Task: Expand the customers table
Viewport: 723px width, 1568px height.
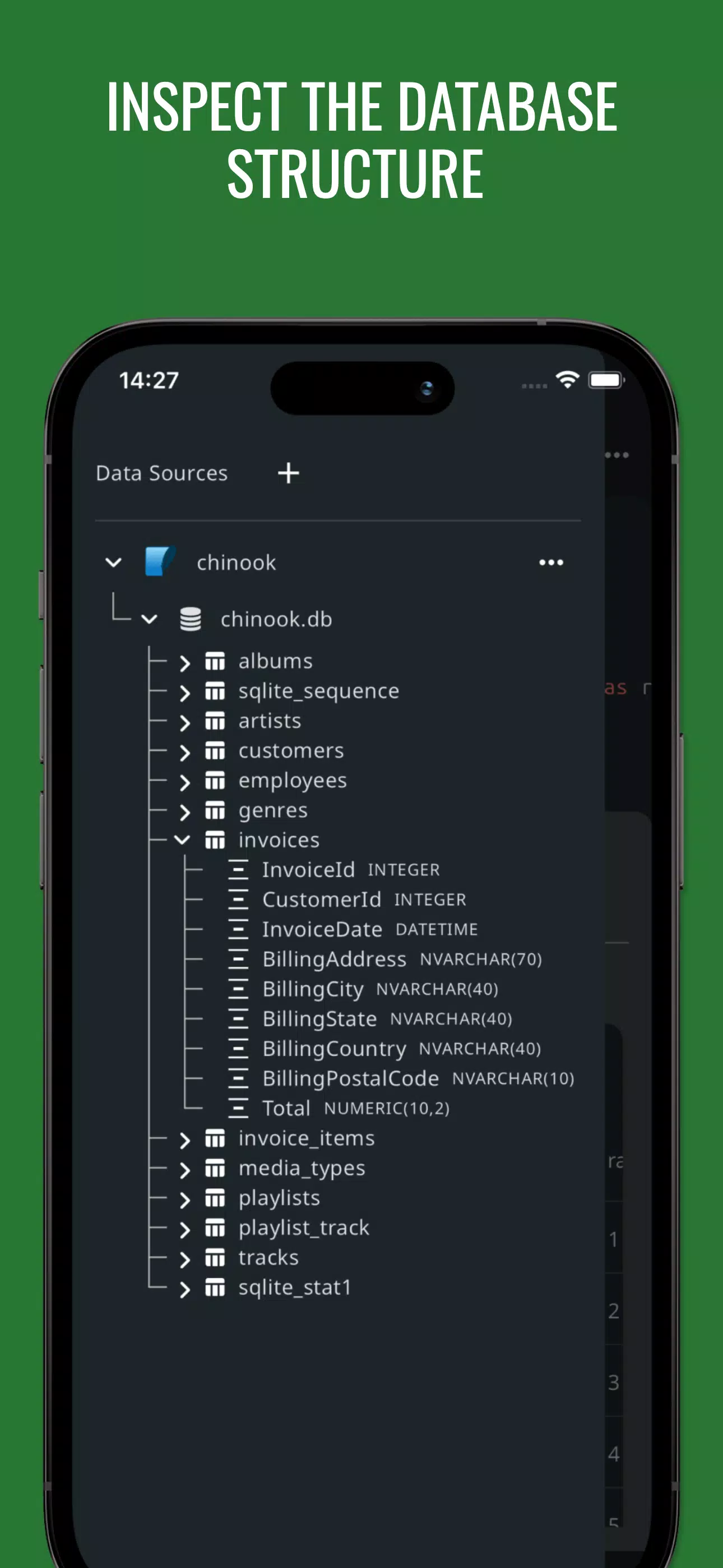Action: point(184,753)
